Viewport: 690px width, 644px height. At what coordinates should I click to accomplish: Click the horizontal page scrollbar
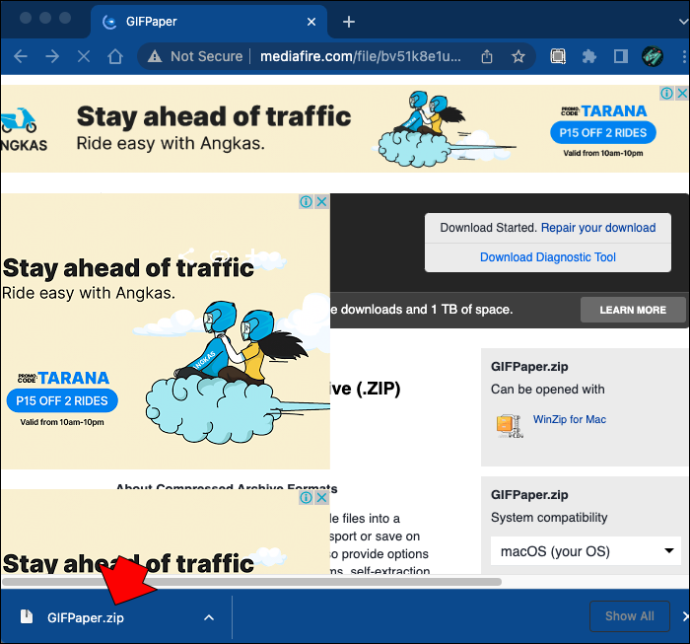pyautogui.click(x=252, y=582)
